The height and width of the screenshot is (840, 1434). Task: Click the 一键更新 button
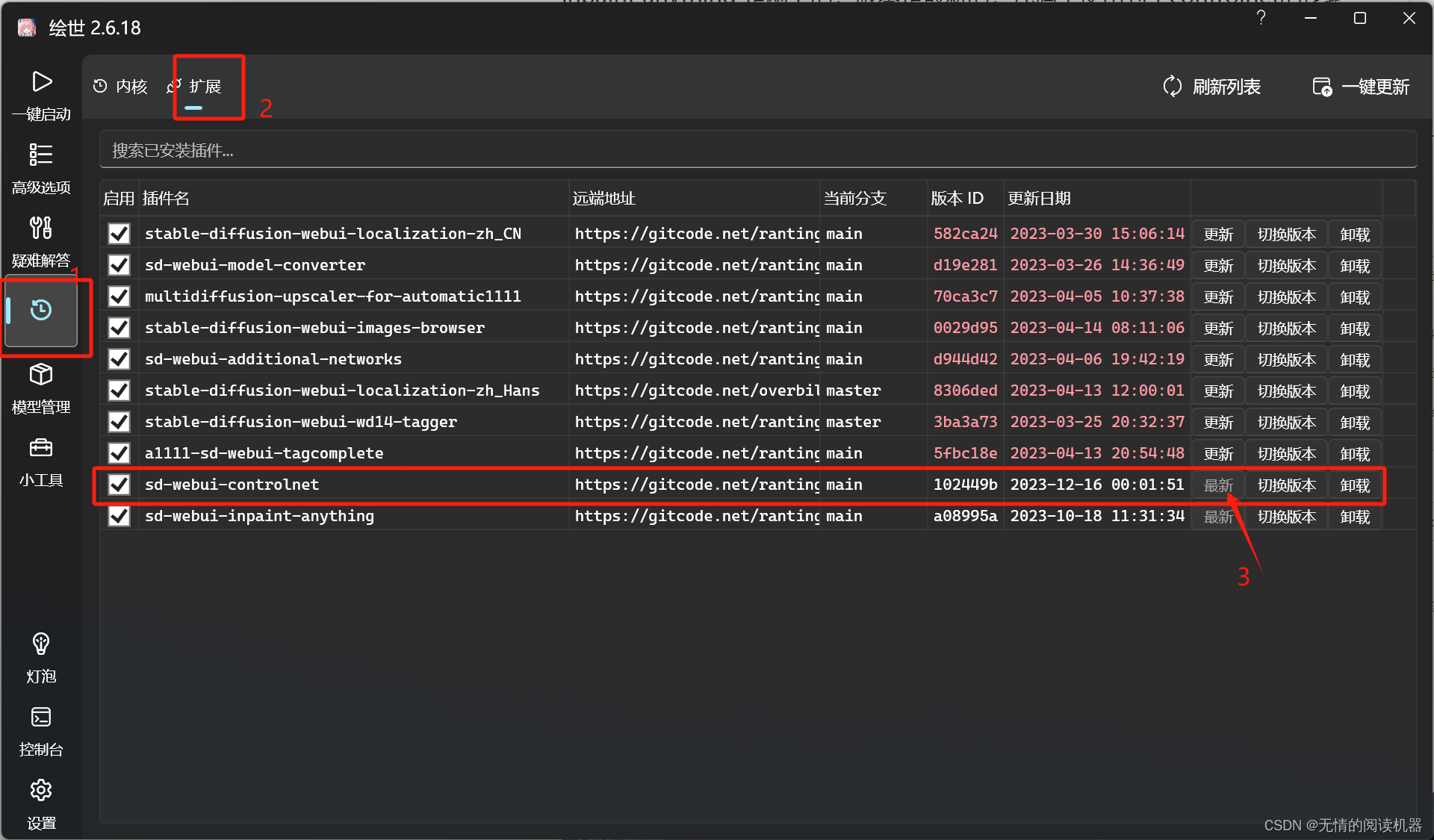point(1361,87)
